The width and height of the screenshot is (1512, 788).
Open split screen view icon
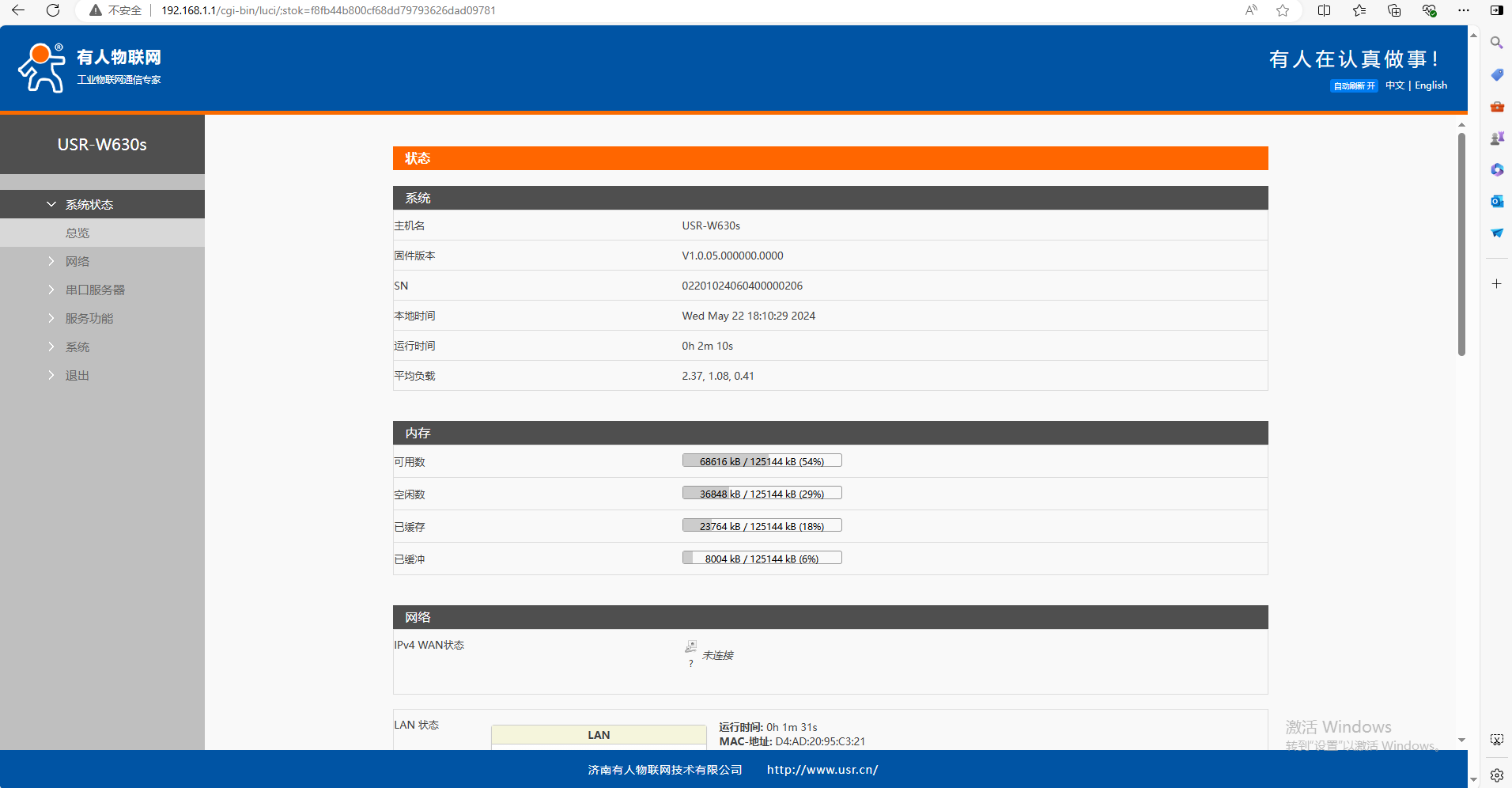pos(1324,10)
